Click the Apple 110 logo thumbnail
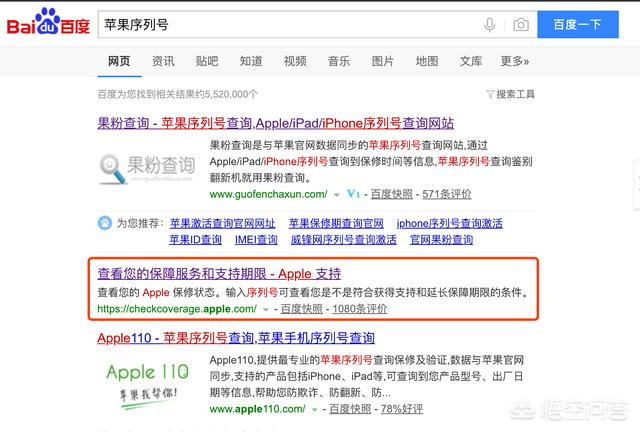Screen dimensions: 640x432 point(147,386)
